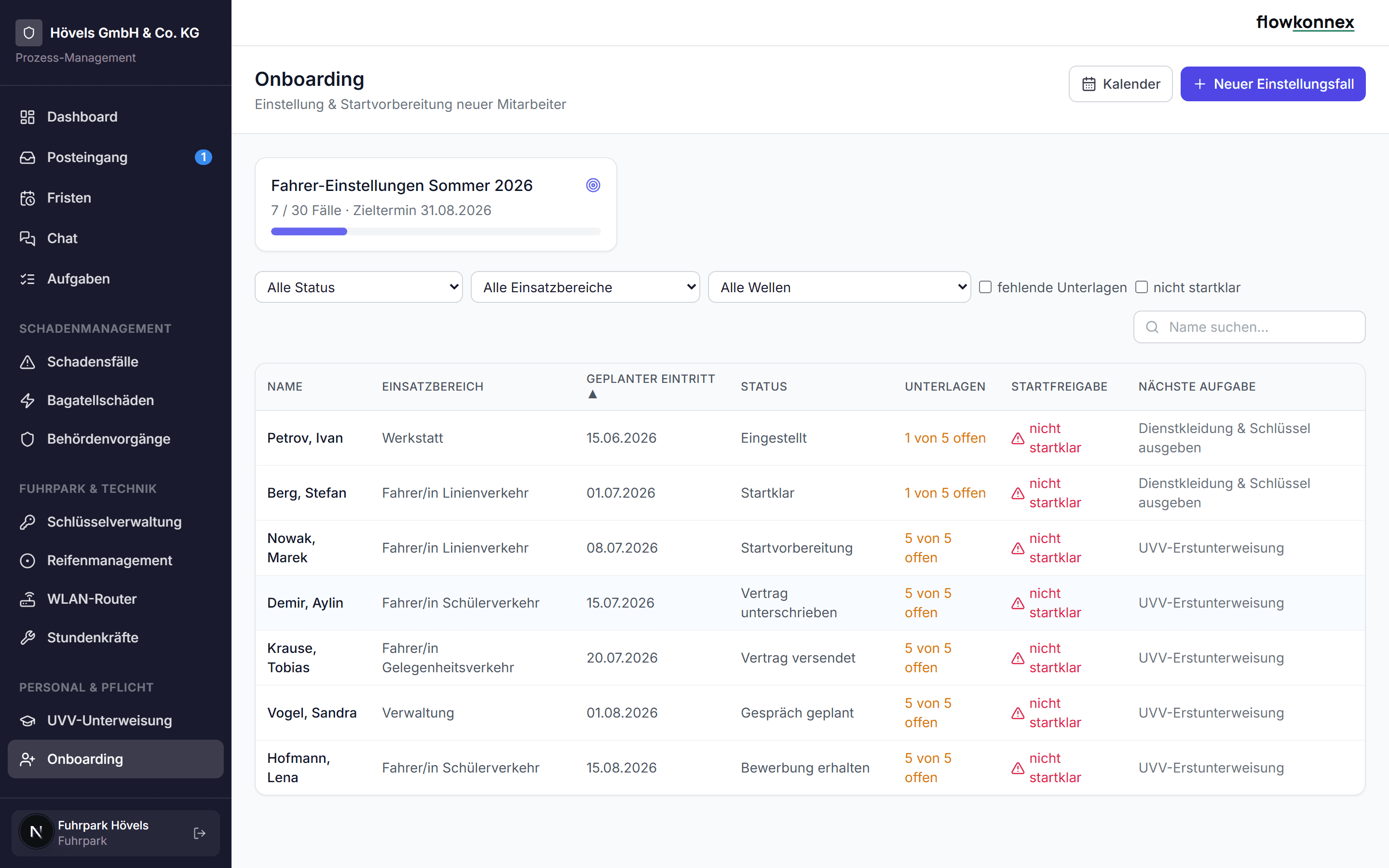Click the flowkonnex logo link
This screenshot has width=1389, height=868.
pyautogui.click(x=1305, y=22)
